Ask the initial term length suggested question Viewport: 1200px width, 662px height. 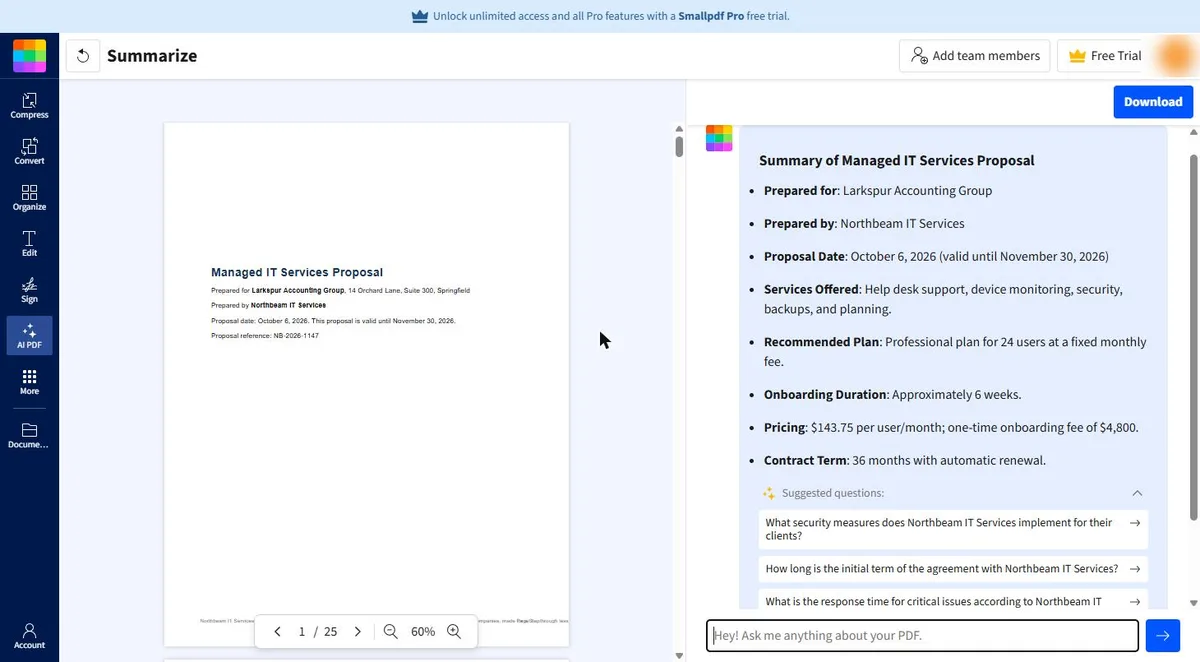[x=953, y=569]
